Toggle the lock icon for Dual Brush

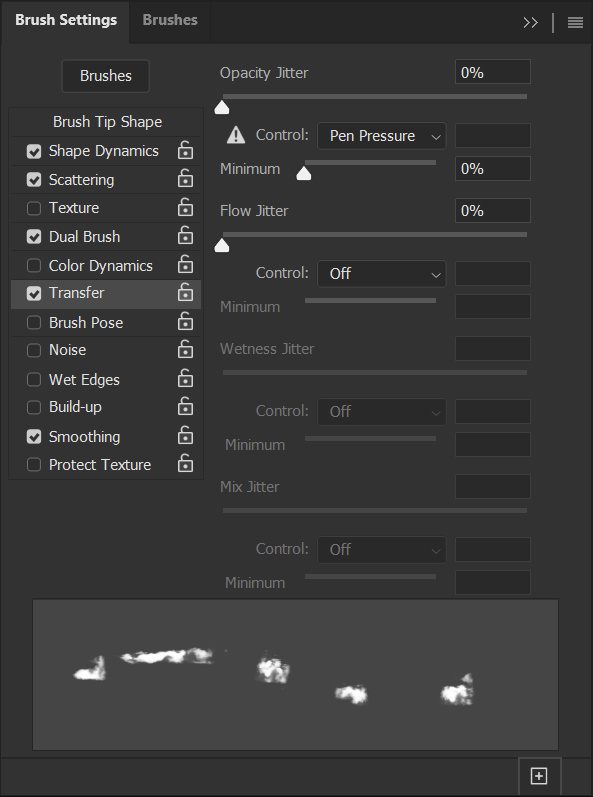pyautogui.click(x=185, y=236)
